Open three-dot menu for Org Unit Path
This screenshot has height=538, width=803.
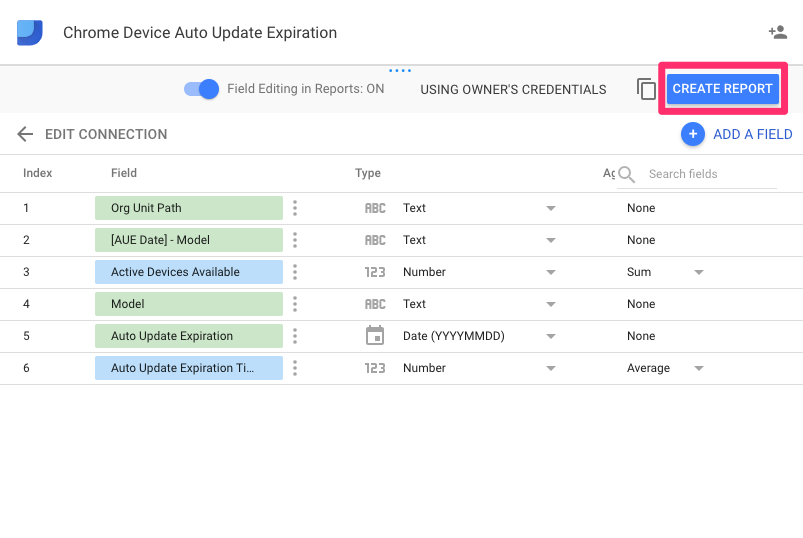click(x=295, y=208)
